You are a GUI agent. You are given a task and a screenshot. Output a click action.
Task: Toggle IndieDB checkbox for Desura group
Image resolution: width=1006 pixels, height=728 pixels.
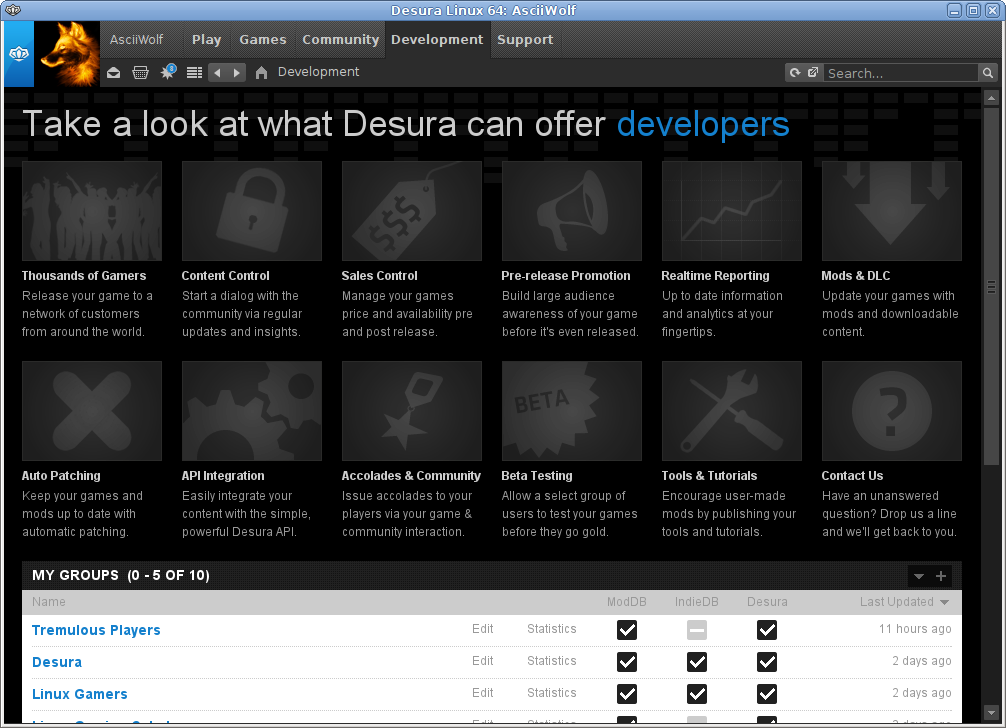[x=697, y=662]
